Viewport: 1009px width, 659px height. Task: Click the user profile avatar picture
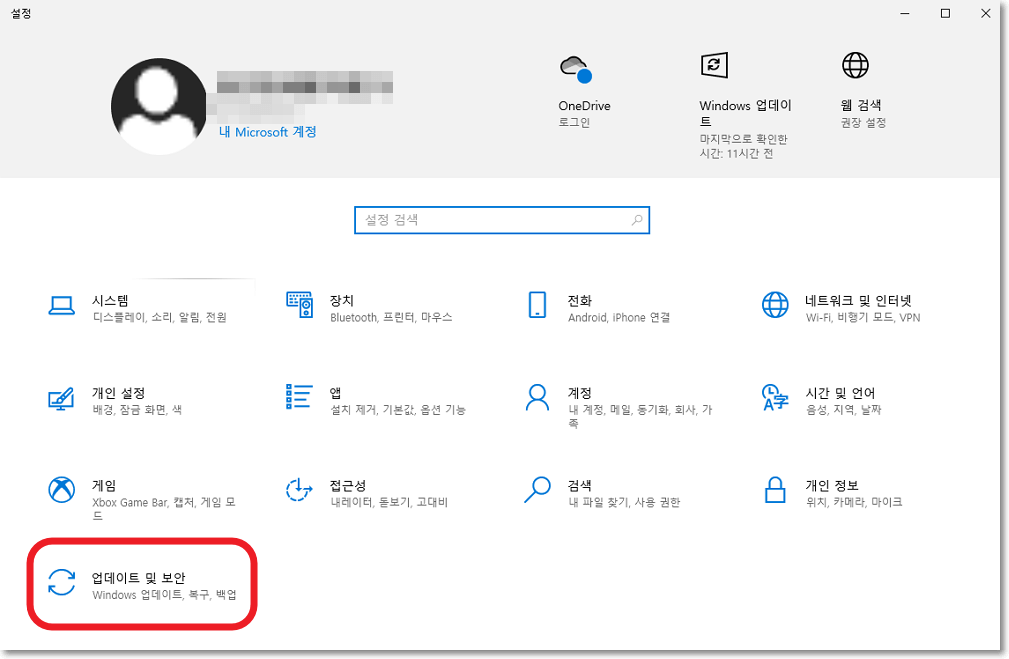(158, 106)
